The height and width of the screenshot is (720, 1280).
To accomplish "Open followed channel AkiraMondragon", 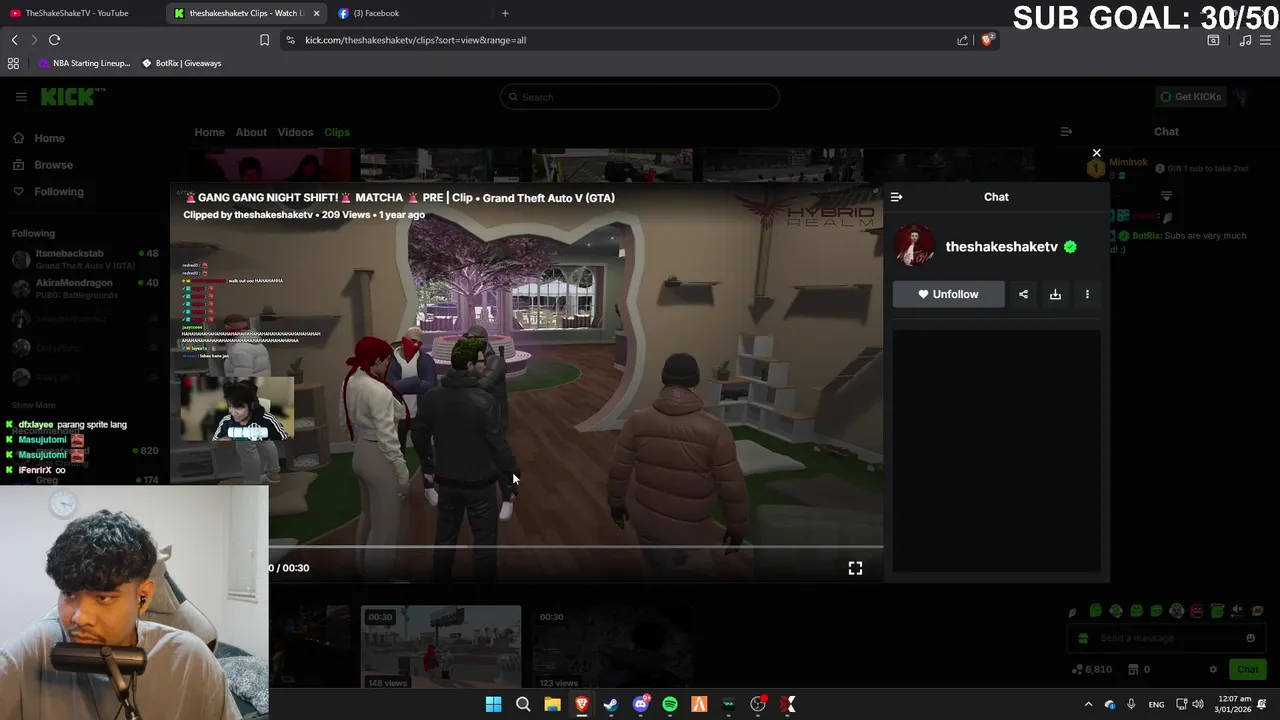I will [x=84, y=288].
